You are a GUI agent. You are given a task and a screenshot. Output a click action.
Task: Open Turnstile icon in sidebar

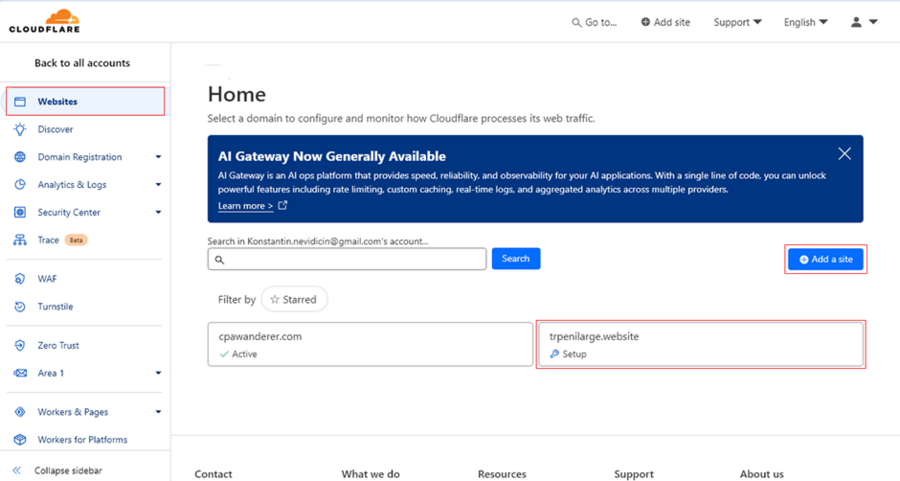click(x=20, y=307)
